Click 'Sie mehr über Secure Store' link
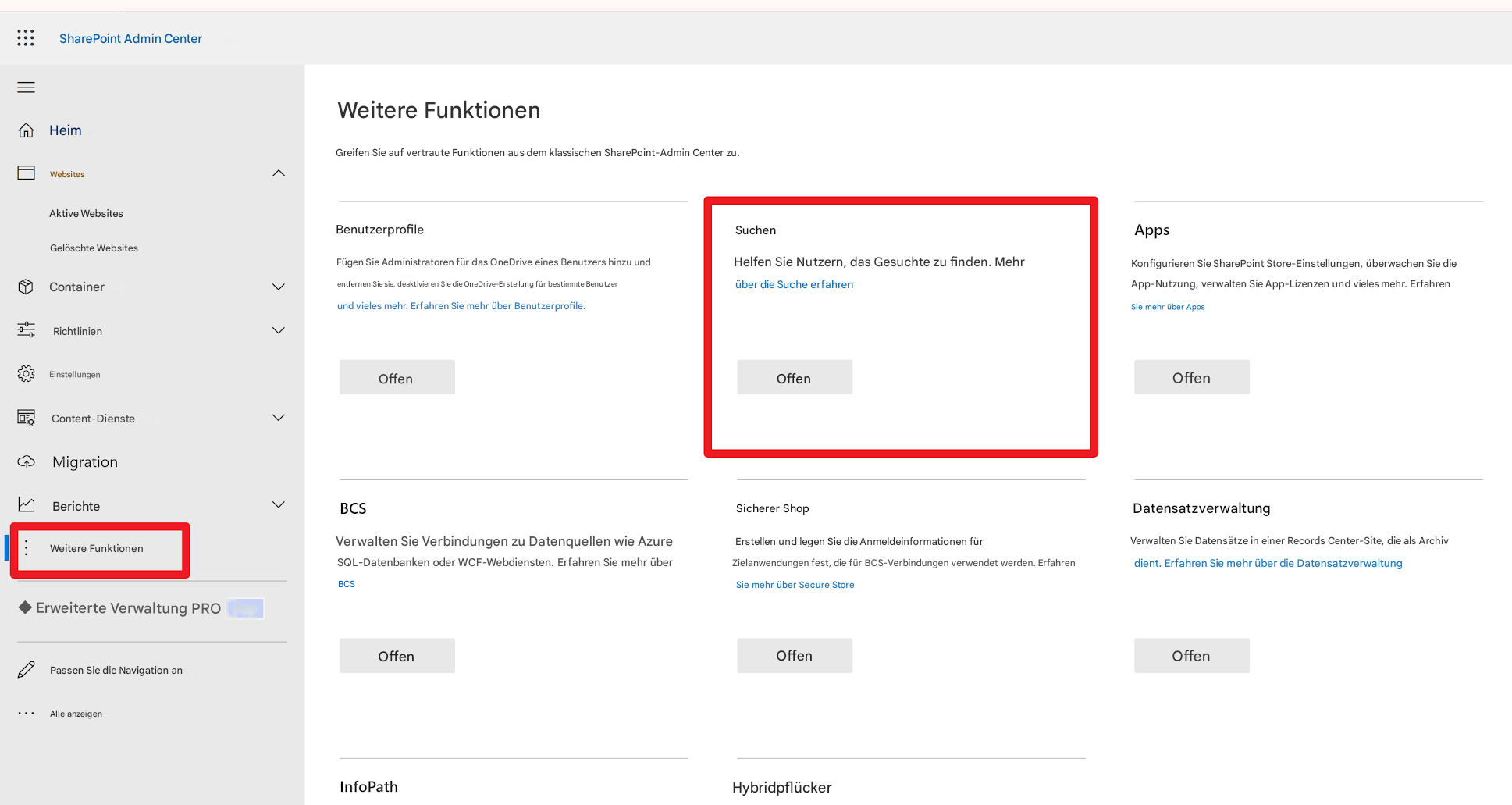 pos(795,585)
